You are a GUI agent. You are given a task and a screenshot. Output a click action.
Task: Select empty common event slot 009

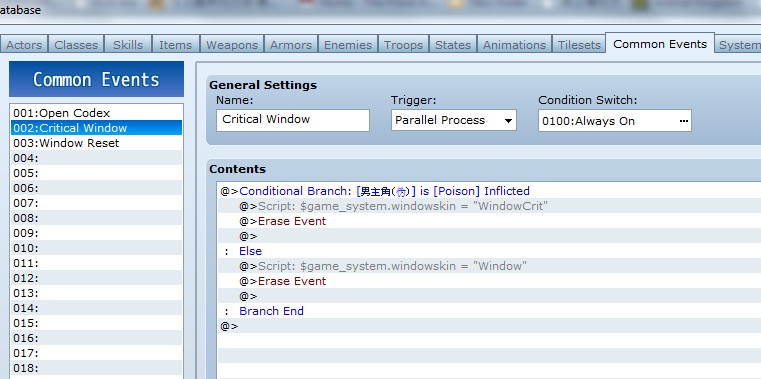pyautogui.click(x=97, y=233)
